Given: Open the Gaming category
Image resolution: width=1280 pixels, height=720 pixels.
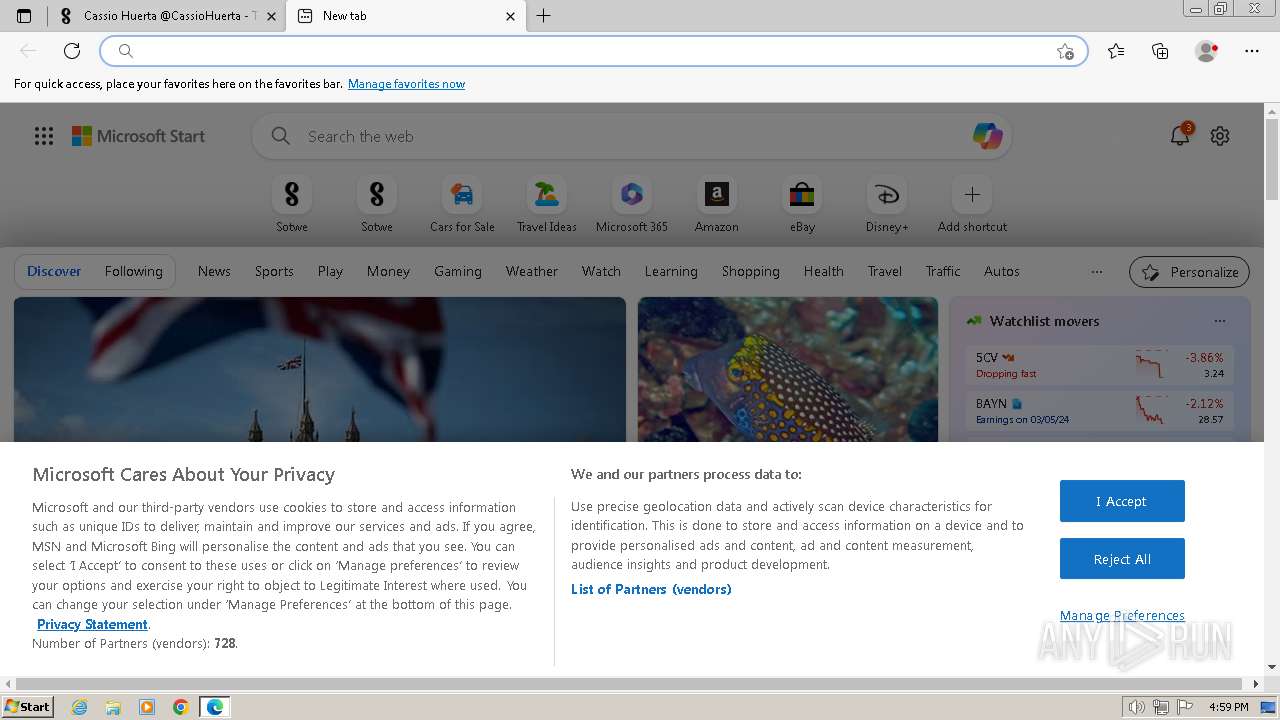Looking at the screenshot, I should tap(458, 271).
